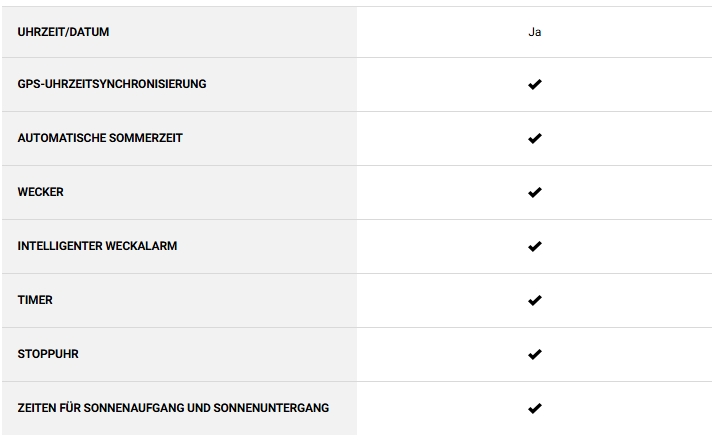The width and height of the screenshot is (714, 440).
Task: Click the word WECKALARM
Action: [144, 246]
